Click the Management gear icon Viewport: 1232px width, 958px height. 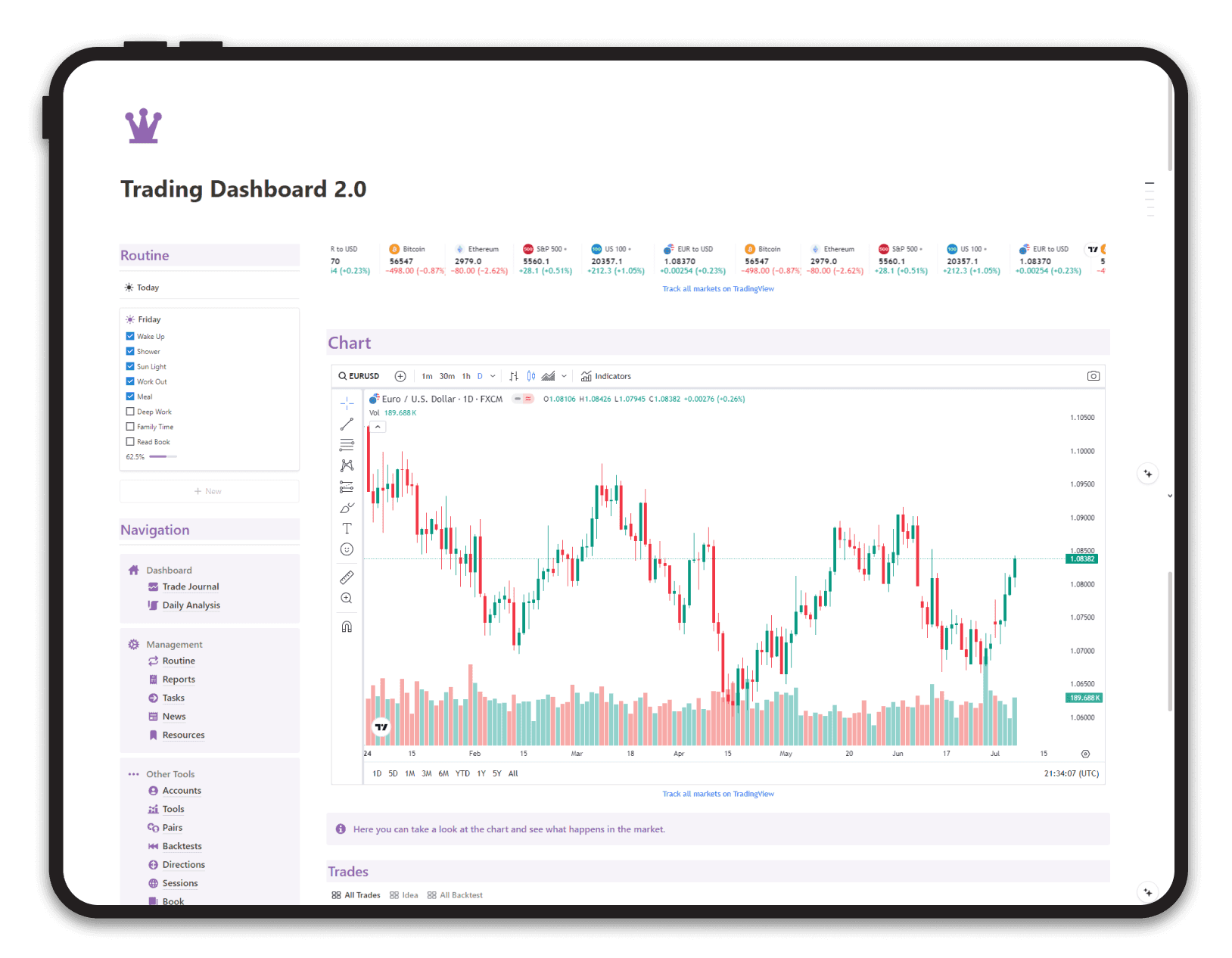(134, 644)
